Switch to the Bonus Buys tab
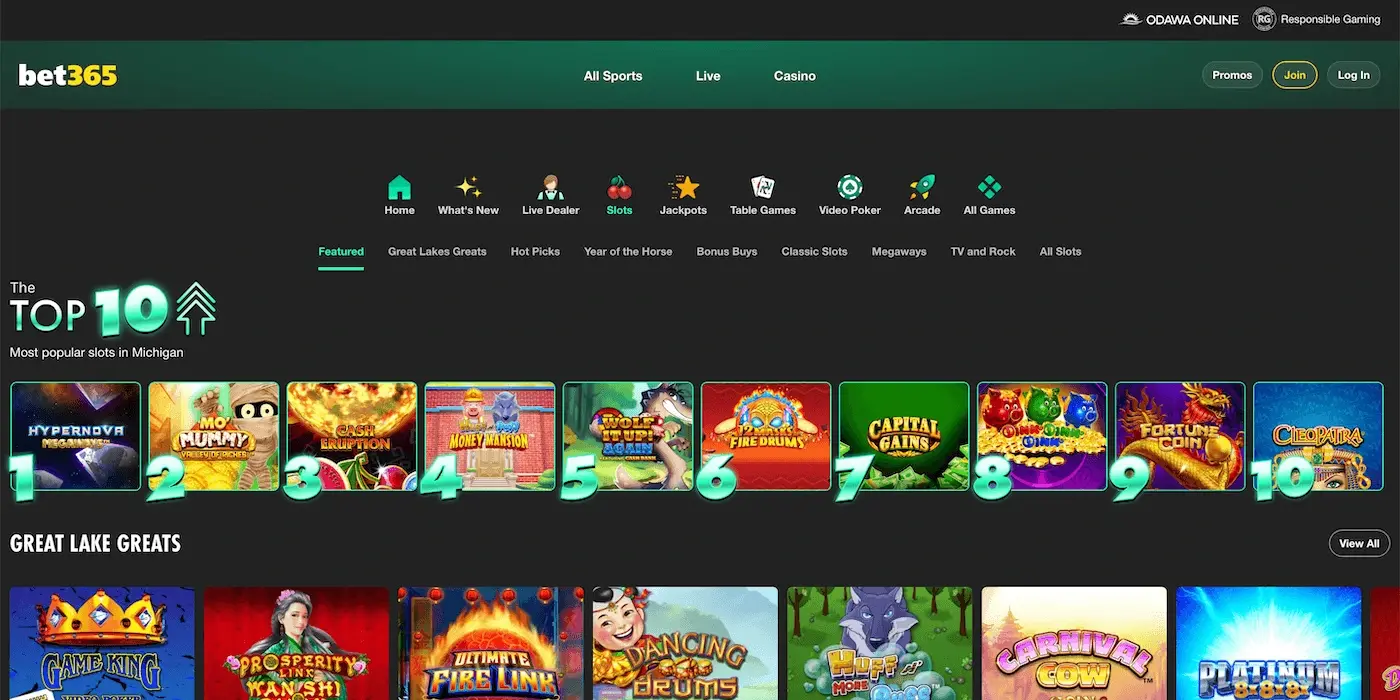Viewport: 1400px width, 700px height. coord(727,252)
